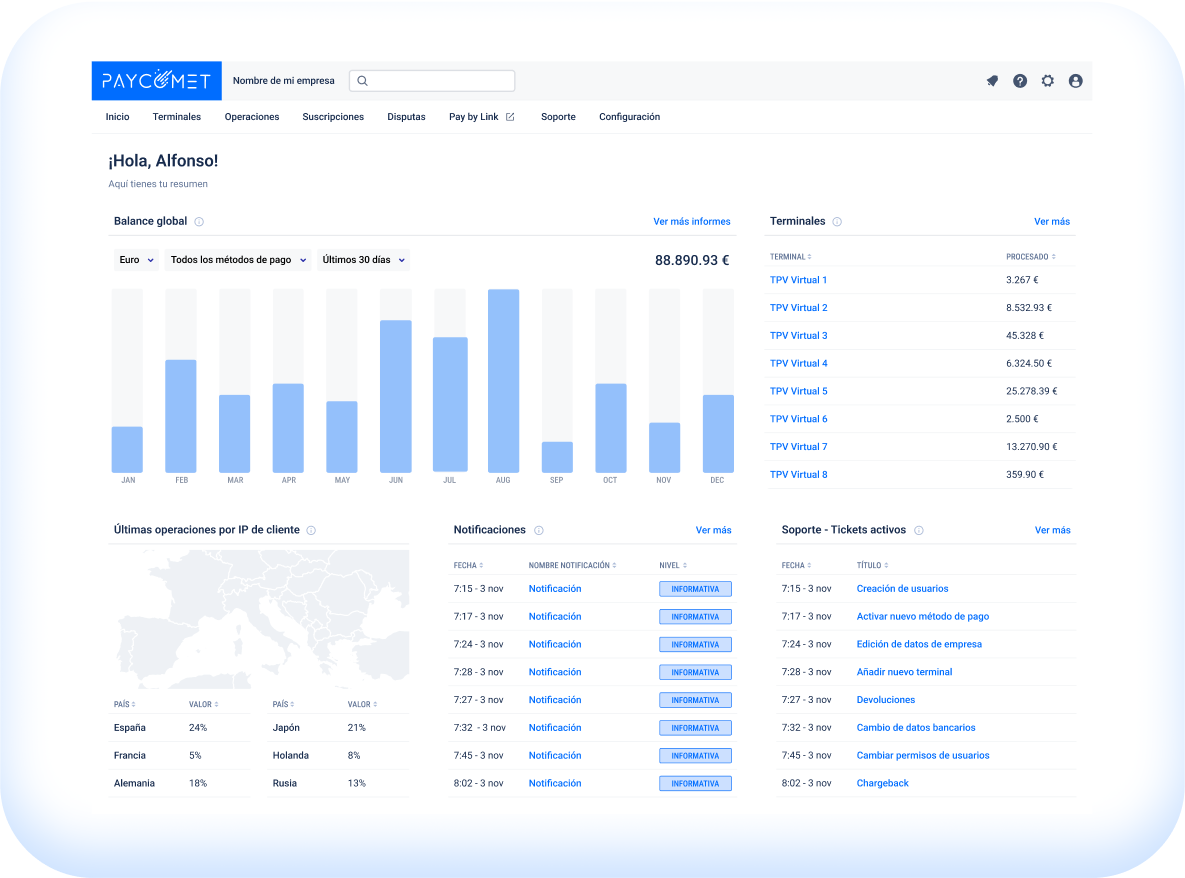Sort terminals by PROCESADO column arrow

coord(1054,257)
